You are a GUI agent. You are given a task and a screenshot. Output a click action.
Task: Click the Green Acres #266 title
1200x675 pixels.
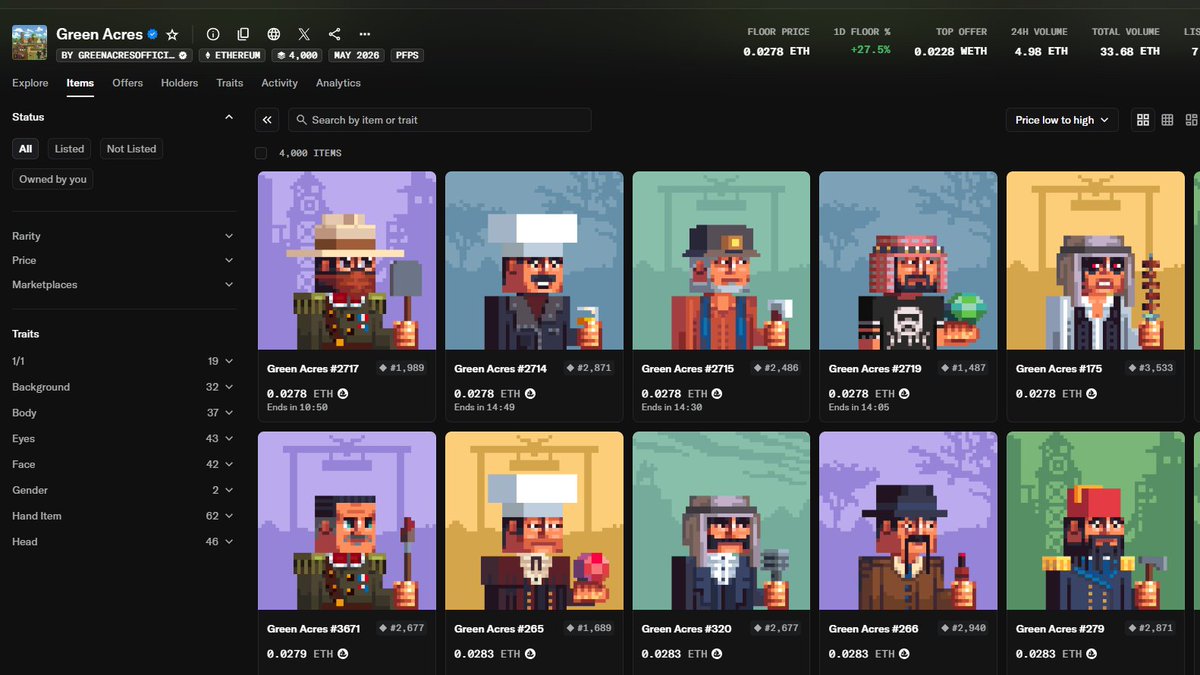(872, 629)
